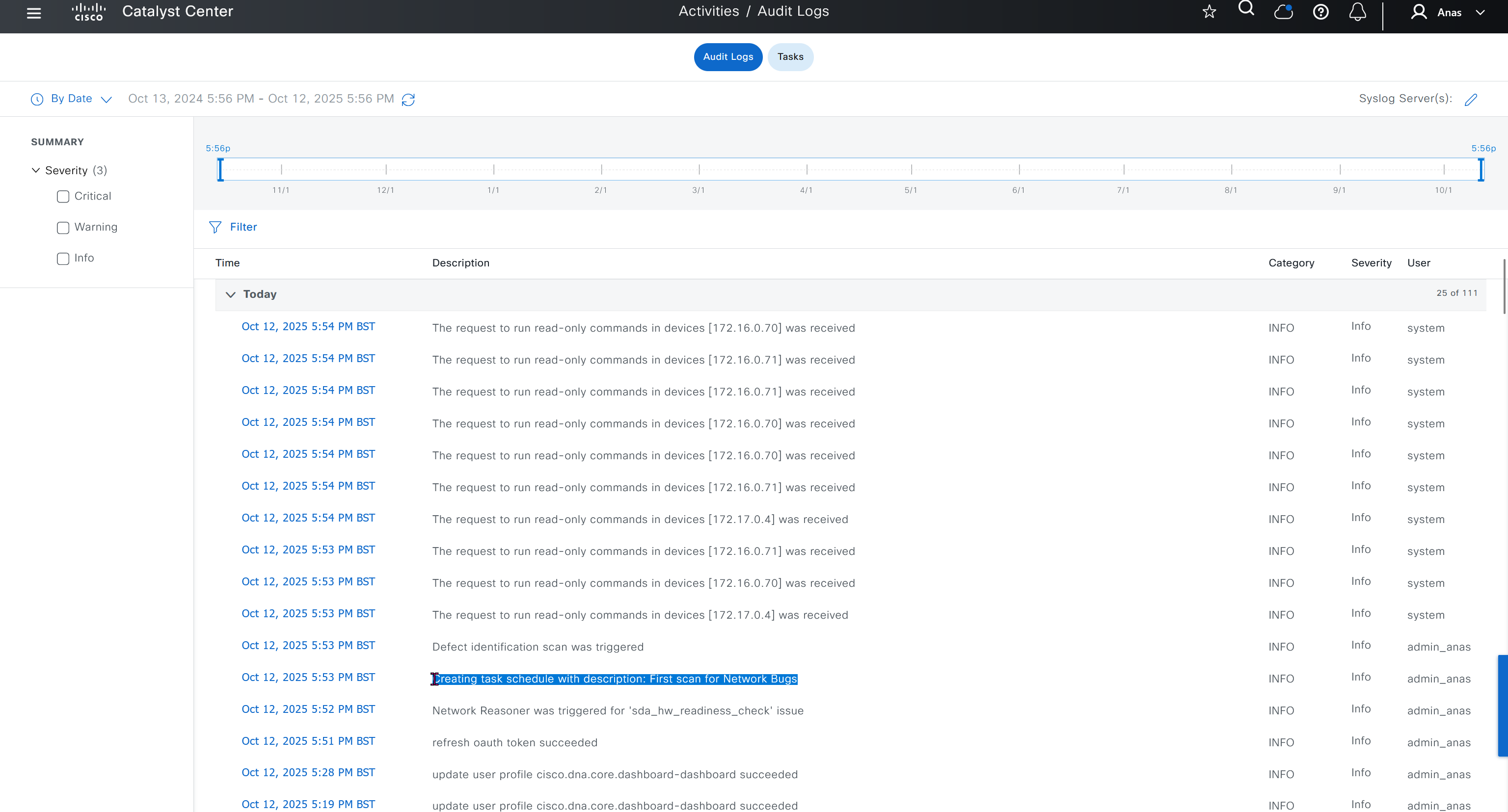Open the hamburger navigation menu
This screenshot has height=812, width=1508.
34,13
